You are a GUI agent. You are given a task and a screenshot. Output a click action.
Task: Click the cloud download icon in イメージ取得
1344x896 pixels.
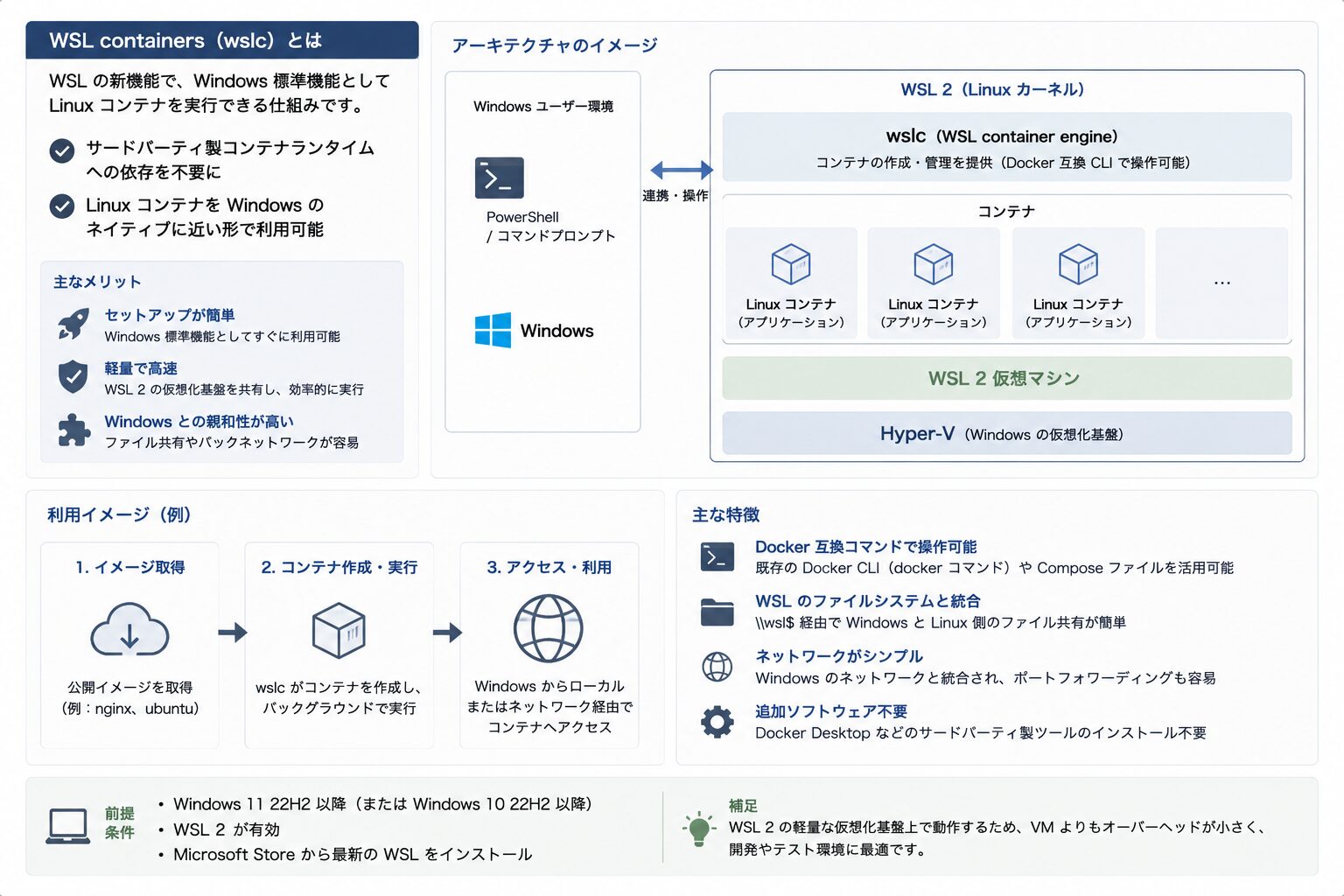129,629
